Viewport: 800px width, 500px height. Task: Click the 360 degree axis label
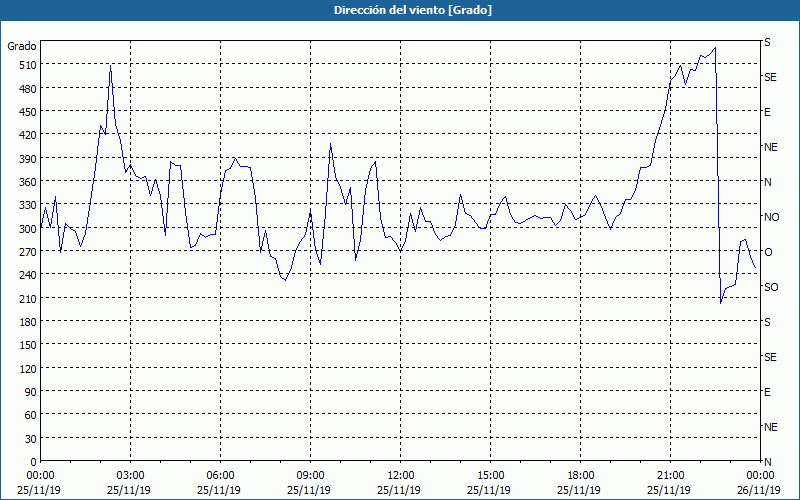click(28, 182)
